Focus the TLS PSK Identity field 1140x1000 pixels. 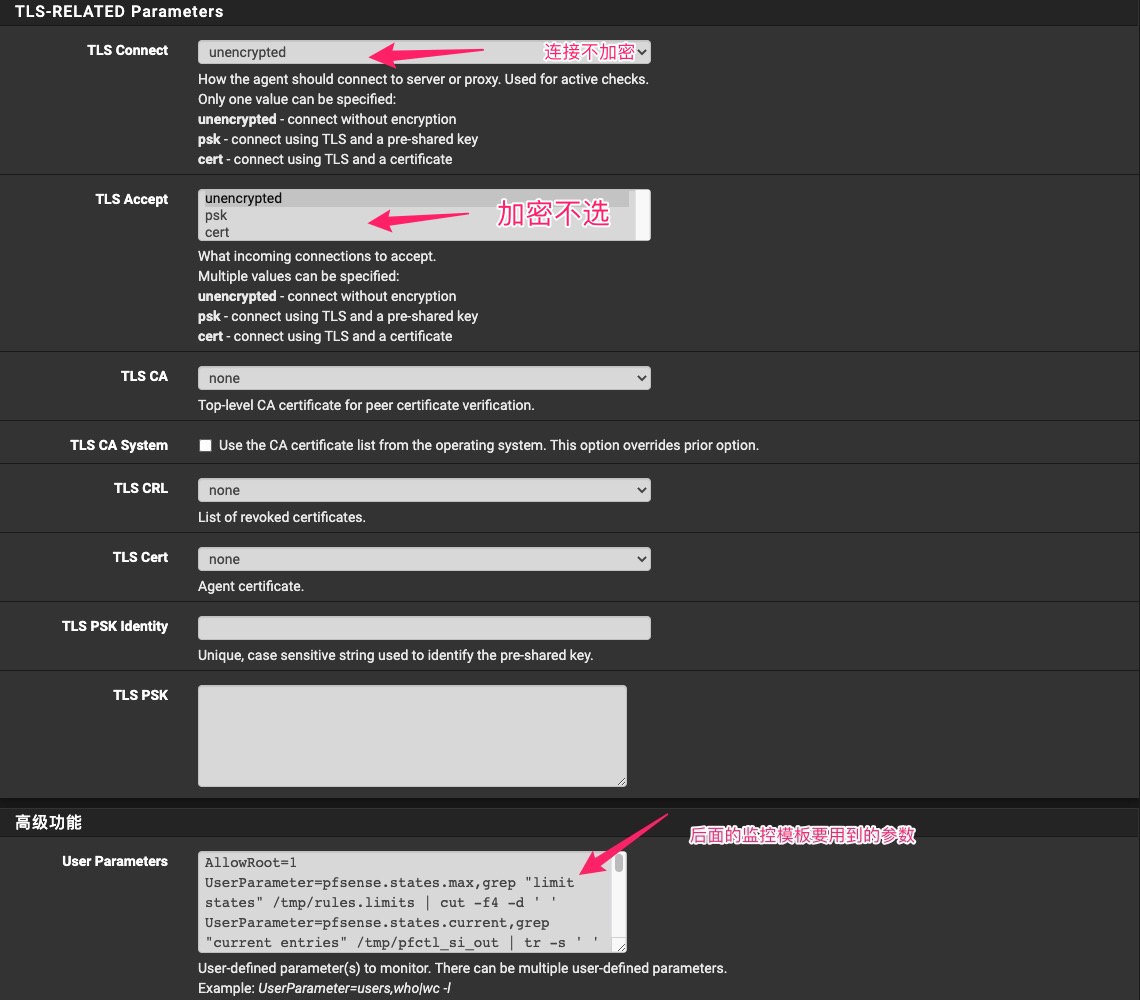(424, 628)
